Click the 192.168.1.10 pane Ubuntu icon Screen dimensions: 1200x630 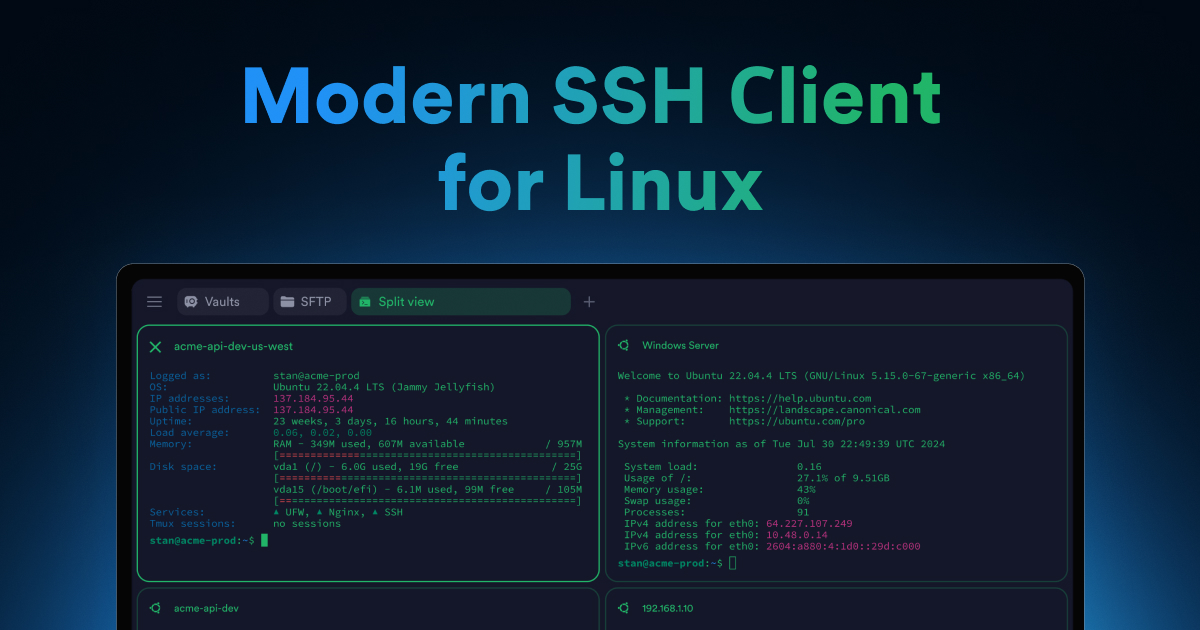(623, 608)
